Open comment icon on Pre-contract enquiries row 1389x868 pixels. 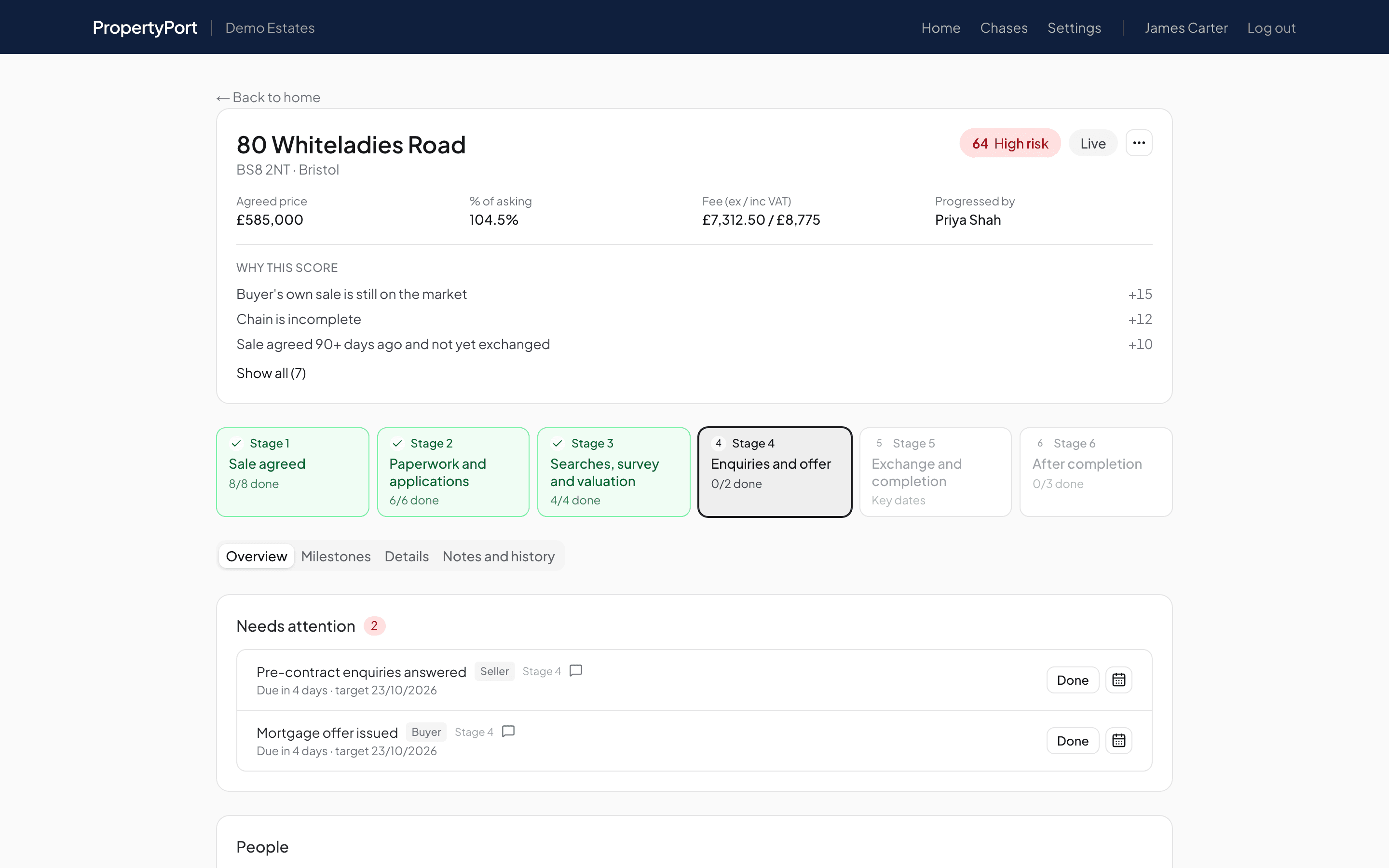(x=576, y=670)
